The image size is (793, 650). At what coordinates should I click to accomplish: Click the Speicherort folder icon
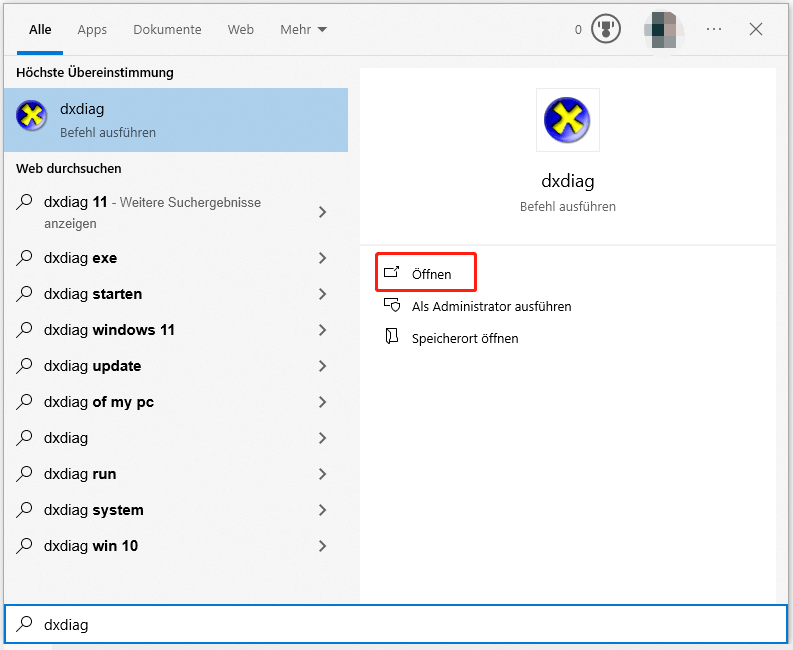point(392,336)
